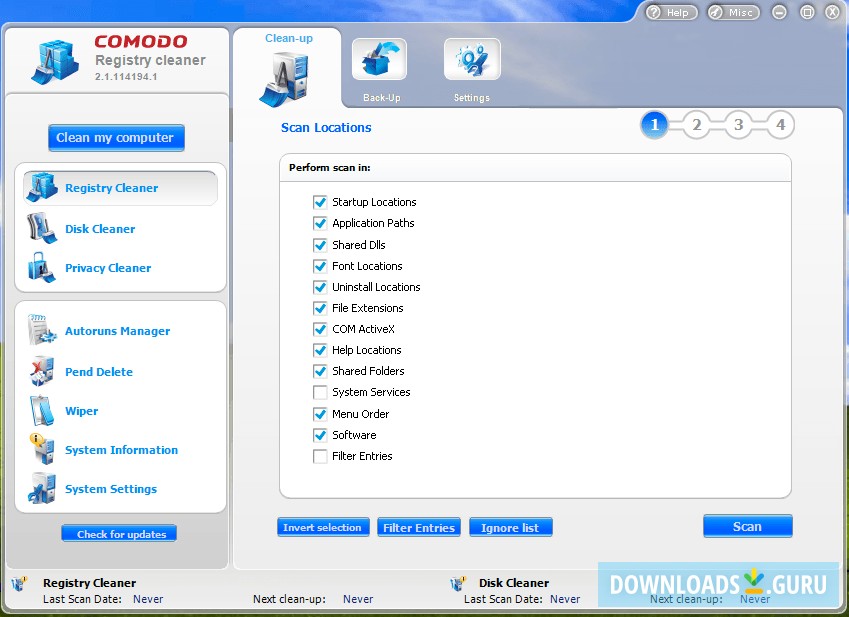Open the Misc menu

tap(734, 12)
